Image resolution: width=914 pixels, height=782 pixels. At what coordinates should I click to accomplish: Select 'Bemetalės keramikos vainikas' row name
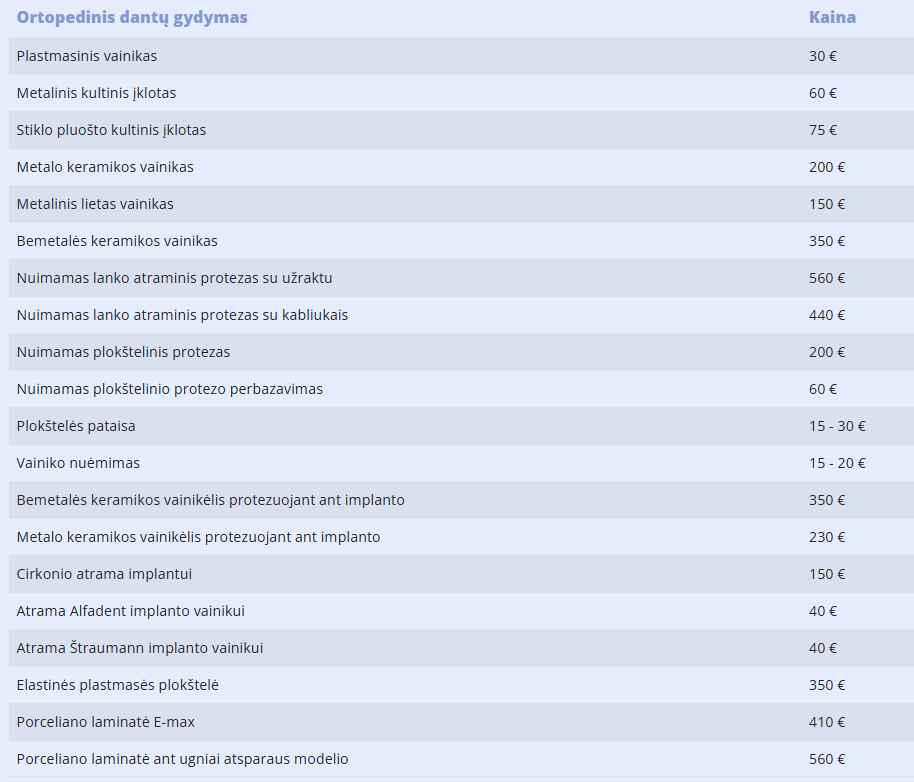(x=117, y=241)
